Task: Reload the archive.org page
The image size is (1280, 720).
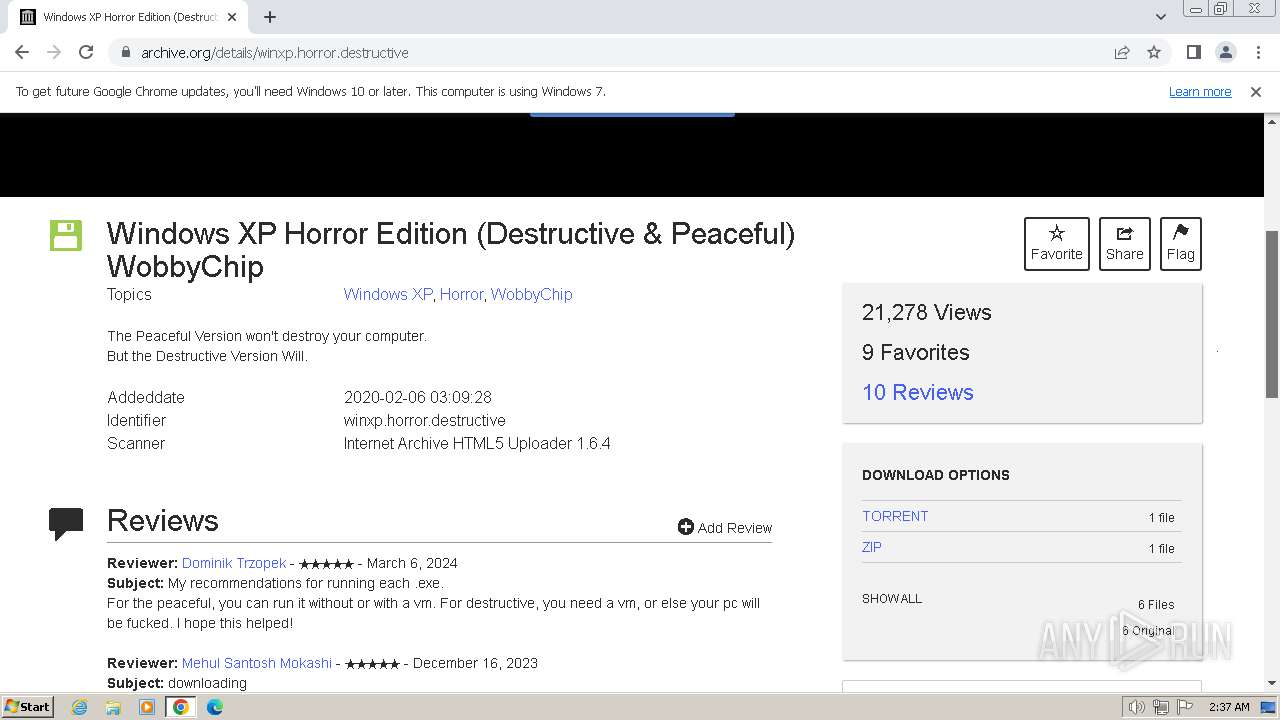Action: point(86,52)
